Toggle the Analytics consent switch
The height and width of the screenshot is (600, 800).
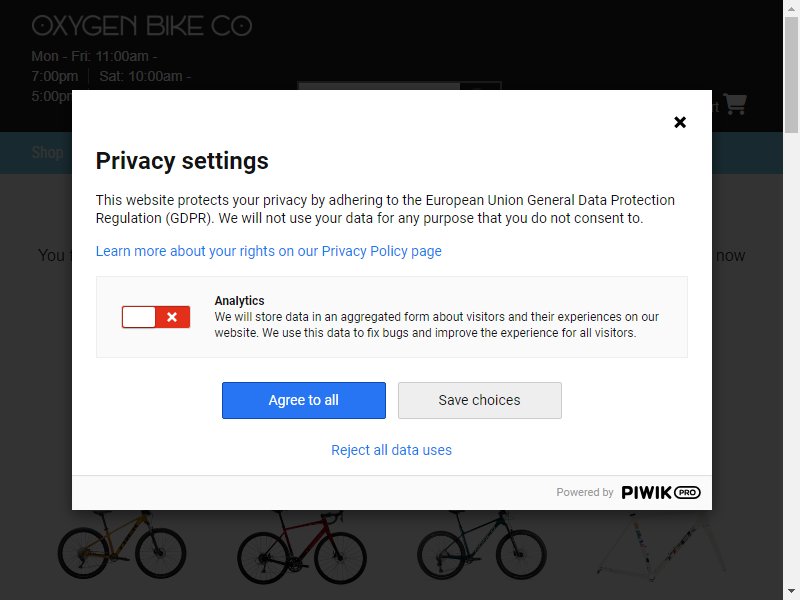(156, 317)
